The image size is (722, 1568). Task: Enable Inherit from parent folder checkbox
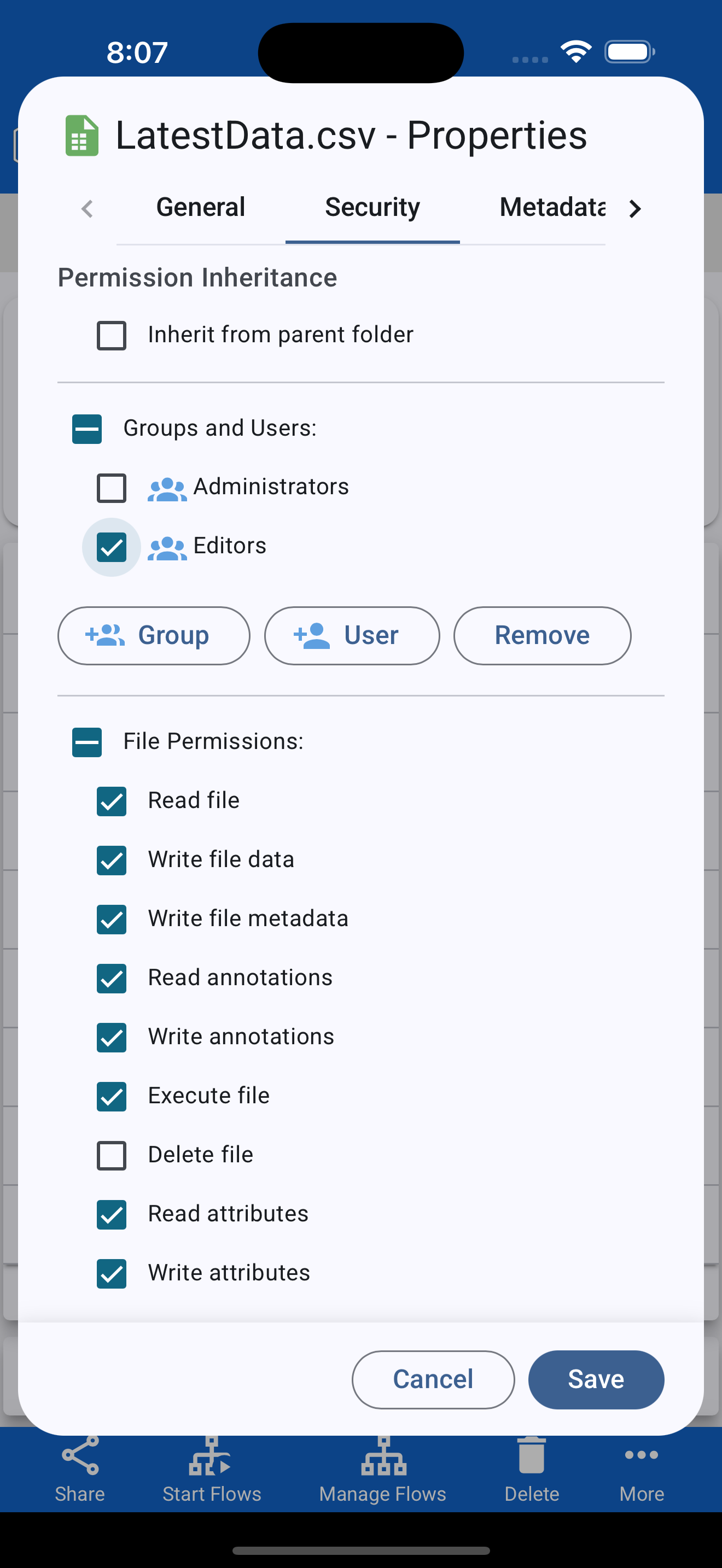click(x=112, y=335)
